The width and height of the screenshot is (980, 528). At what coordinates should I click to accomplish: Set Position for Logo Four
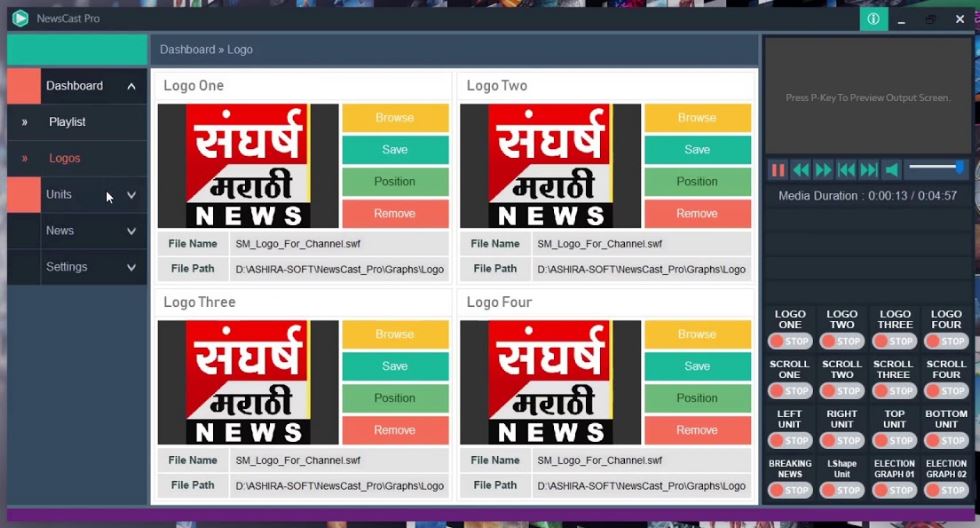click(x=698, y=398)
